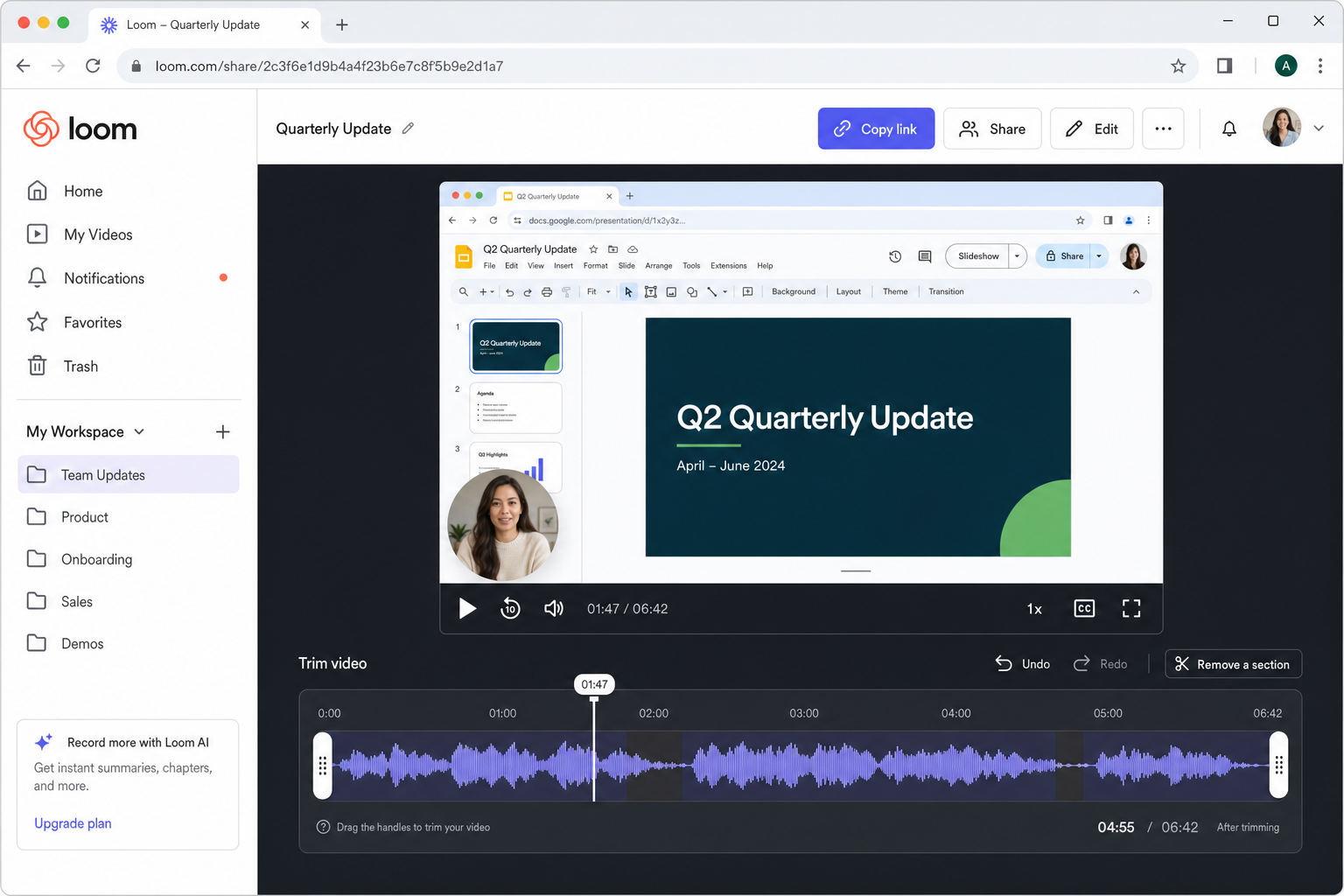Undo the last trim action
The image size is (1344, 896).
coord(1023,664)
